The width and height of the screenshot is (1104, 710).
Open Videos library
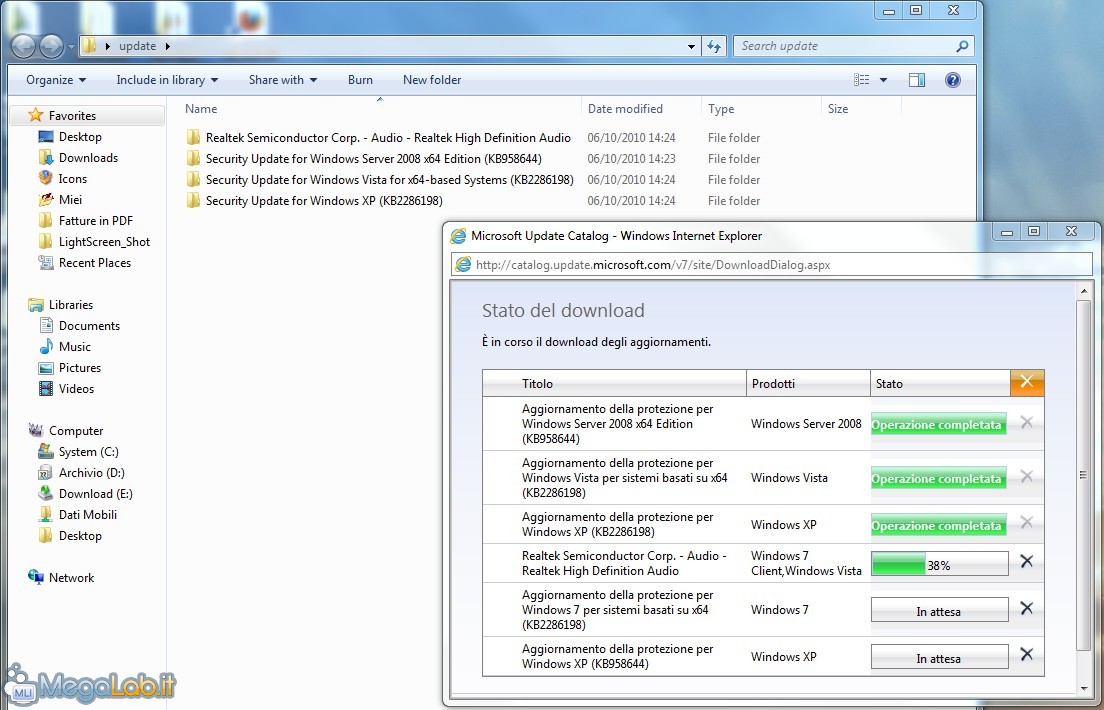[76, 389]
